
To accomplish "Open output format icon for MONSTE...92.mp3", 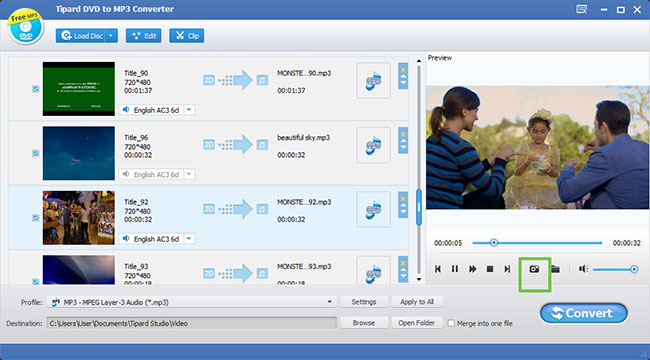I will pos(374,209).
